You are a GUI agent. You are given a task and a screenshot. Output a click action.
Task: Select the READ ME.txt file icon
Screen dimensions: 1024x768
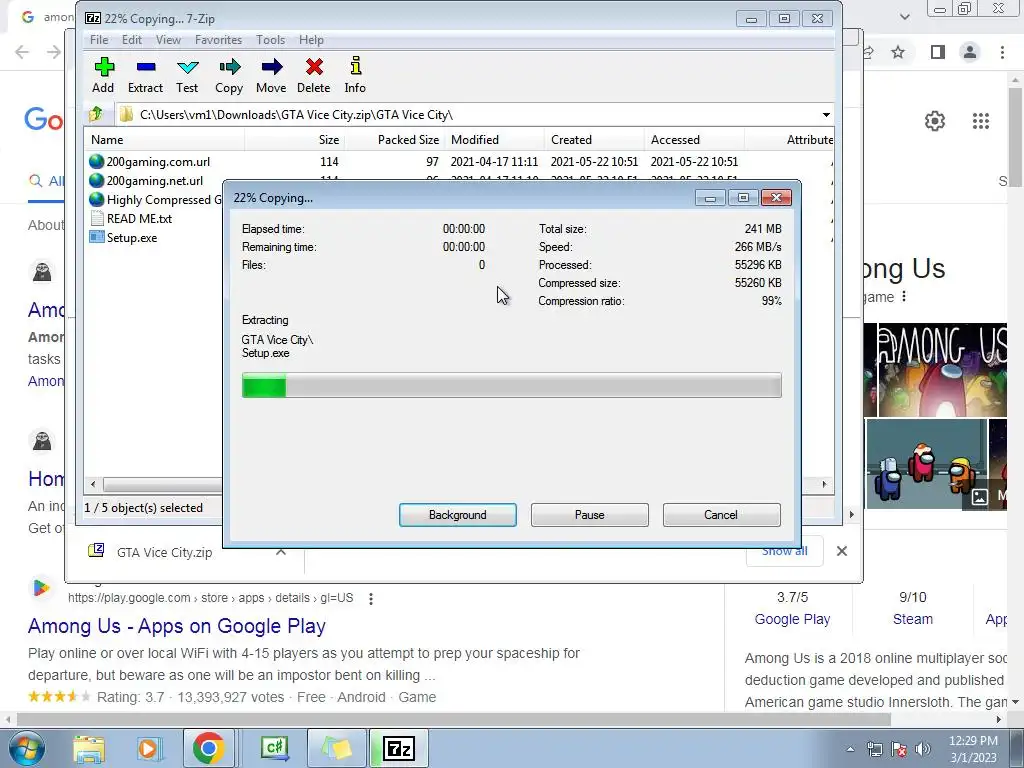(x=97, y=218)
